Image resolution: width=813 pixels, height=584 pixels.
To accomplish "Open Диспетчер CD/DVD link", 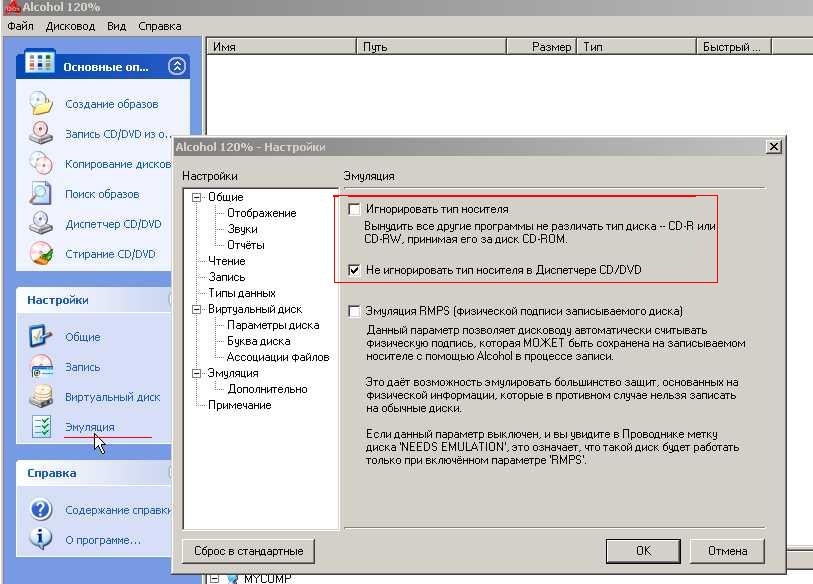I will 113,224.
